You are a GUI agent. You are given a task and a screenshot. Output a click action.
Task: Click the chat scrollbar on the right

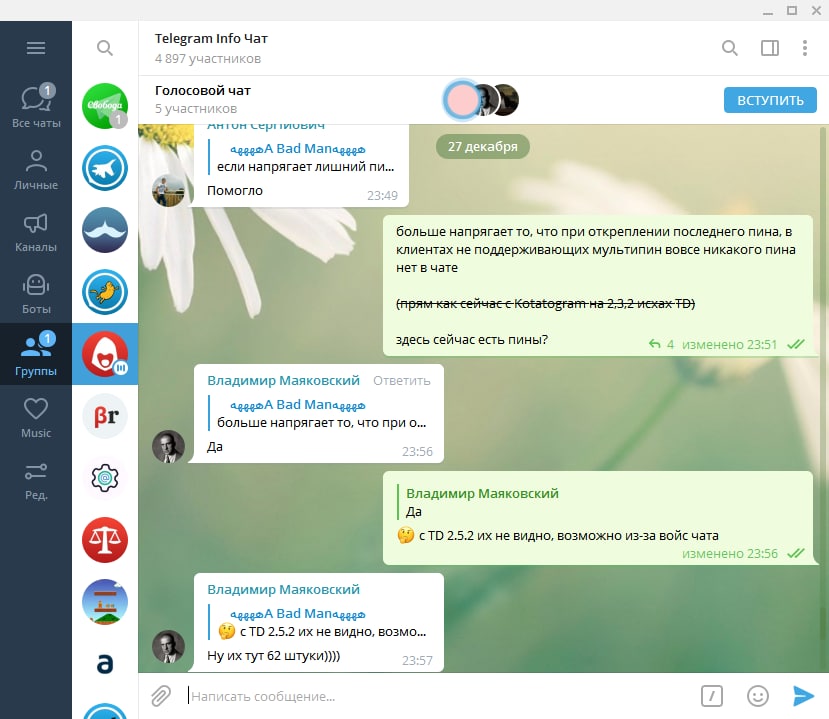point(824,399)
